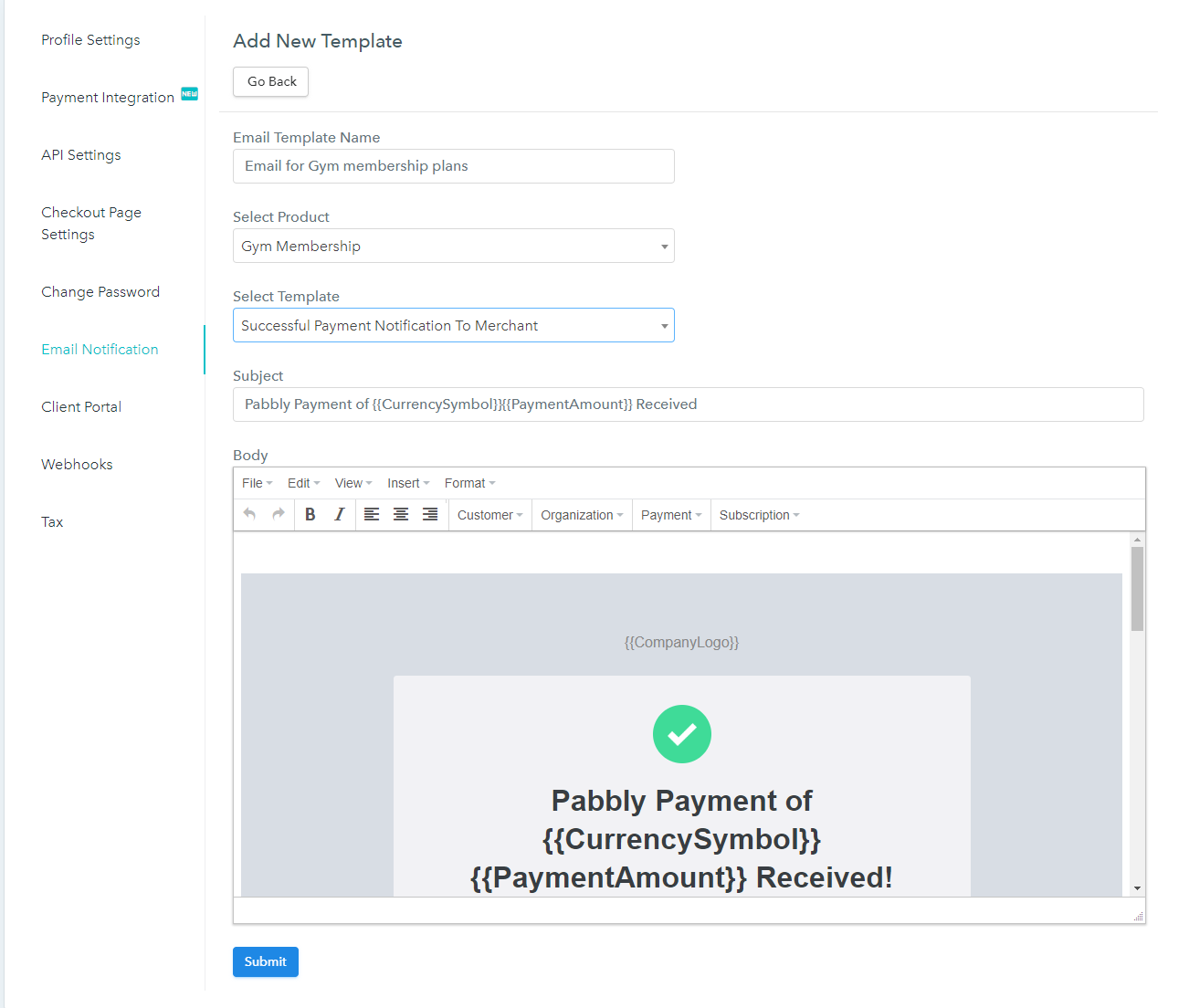Viewport: 1189px width, 1008px height.
Task: Open Checkout Page Settings
Action: 91,224
